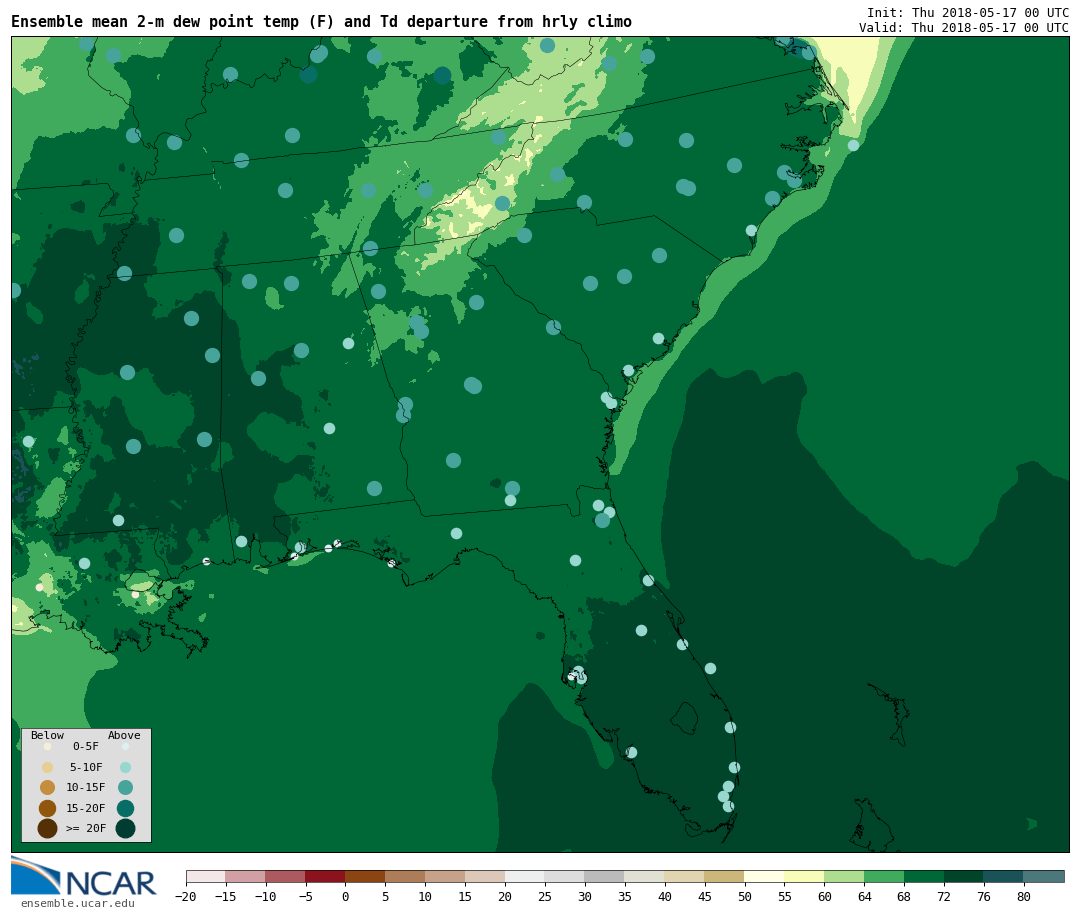The image size is (1080, 915).
Task: Pick the above-80 slate teal swatch
Action: pyautogui.click(x=1043, y=876)
